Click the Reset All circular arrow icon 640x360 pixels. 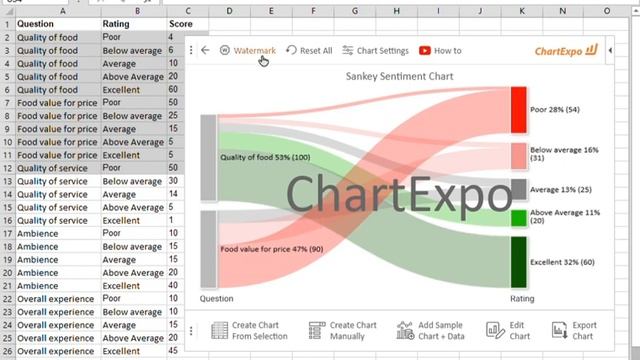(x=291, y=50)
